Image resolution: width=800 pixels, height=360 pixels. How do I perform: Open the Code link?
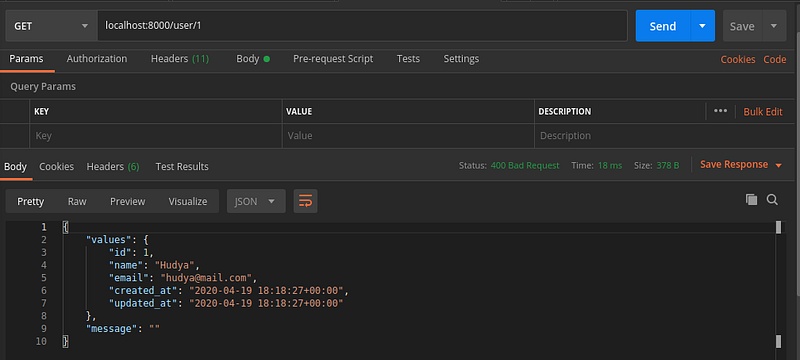pyautogui.click(x=774, y=59)
